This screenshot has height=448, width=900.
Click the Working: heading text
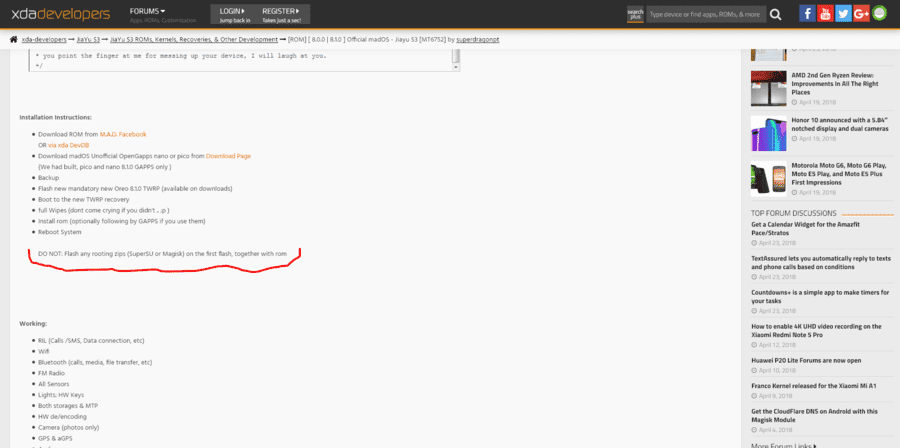33,324
